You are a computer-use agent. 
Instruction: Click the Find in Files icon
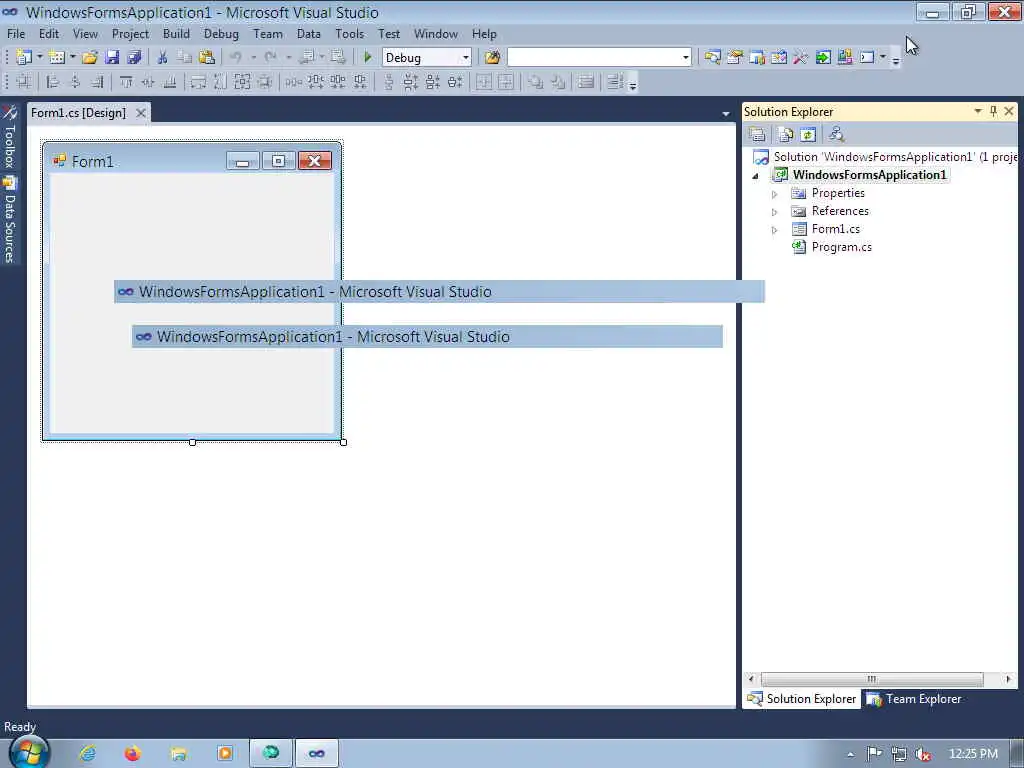click(x=492, y=57)
